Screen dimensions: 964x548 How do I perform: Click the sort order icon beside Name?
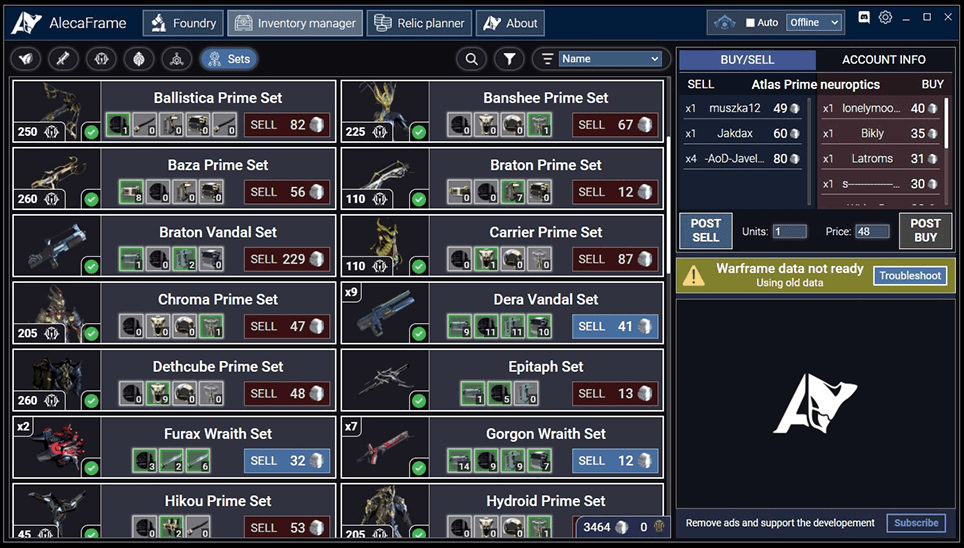tap(547, 59)
